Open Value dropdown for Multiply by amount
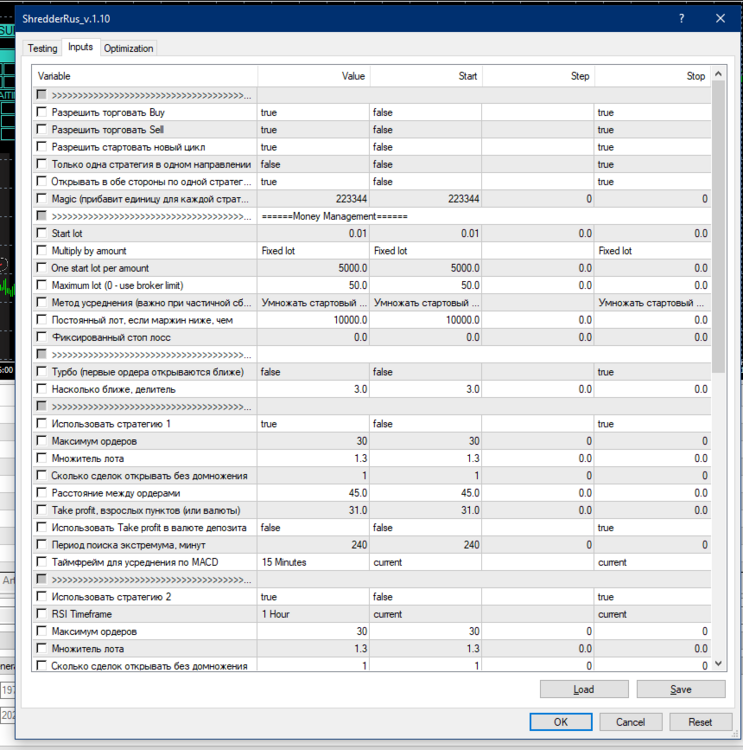The height and width of the screenshot is (750, 743). (313, 251)
